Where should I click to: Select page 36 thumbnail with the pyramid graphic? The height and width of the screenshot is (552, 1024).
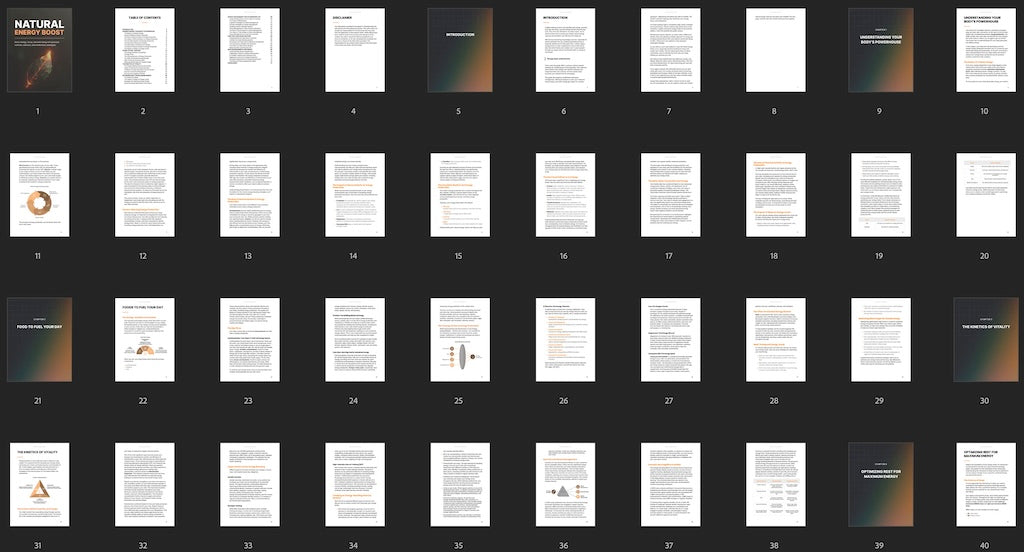point(564,484)
